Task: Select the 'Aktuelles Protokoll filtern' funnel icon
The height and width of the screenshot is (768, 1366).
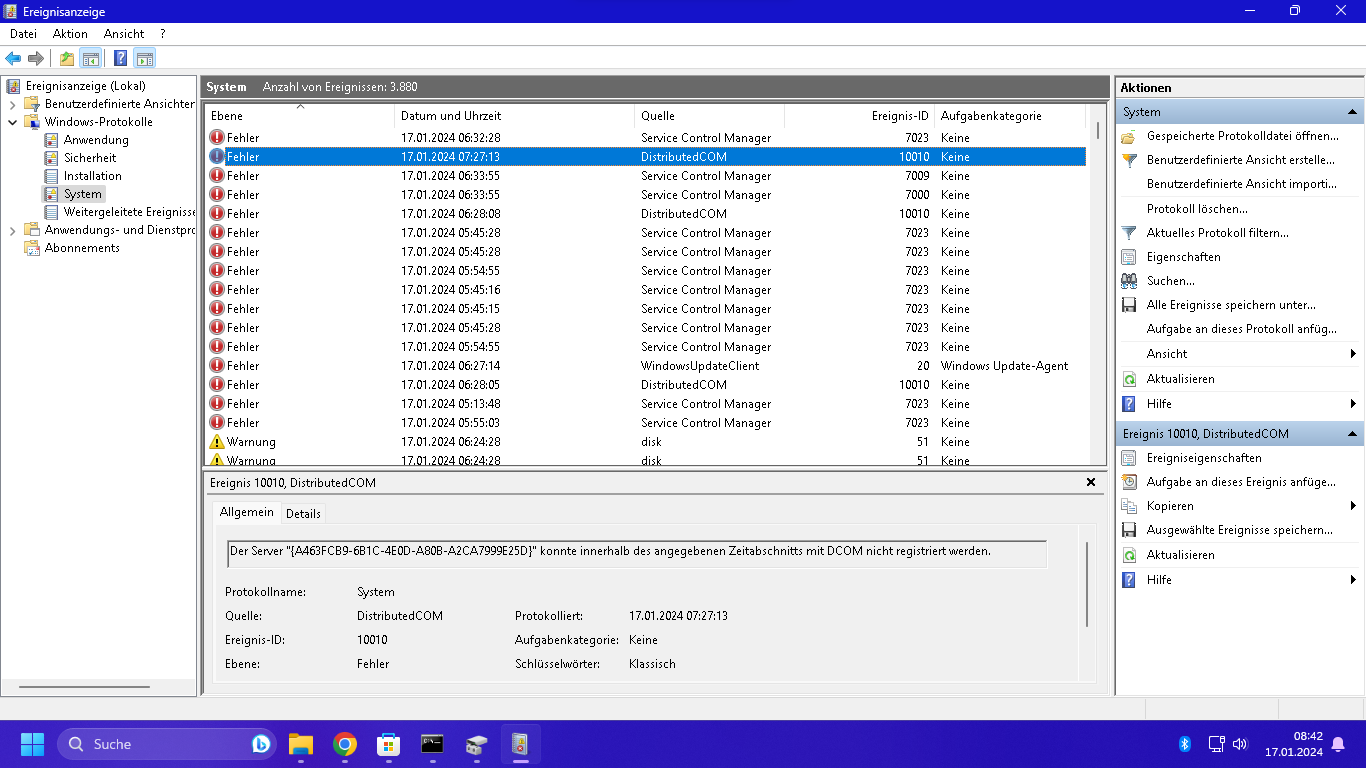Action: click(x=1128, y=232)
